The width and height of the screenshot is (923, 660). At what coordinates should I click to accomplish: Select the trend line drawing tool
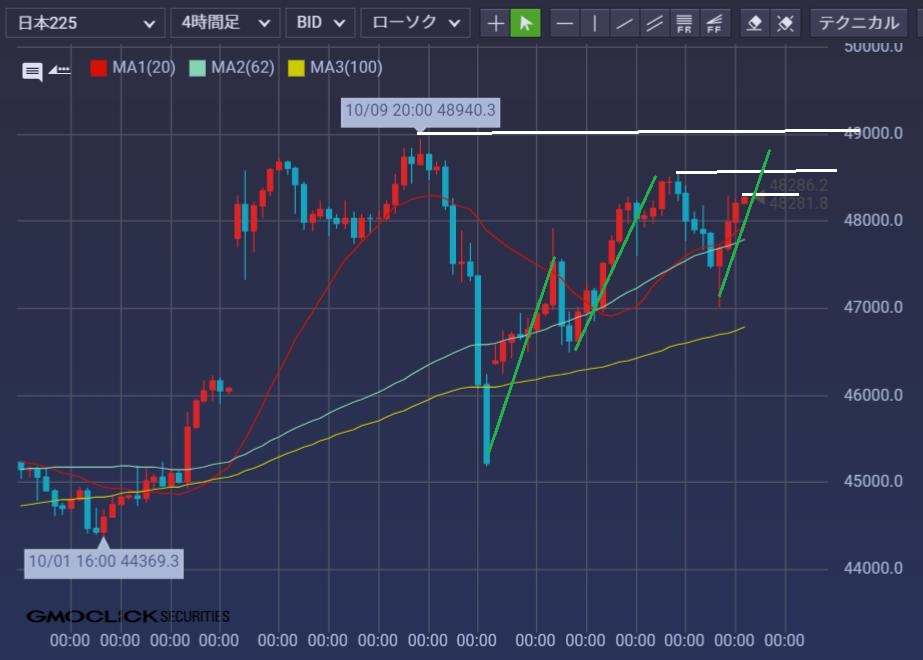coord(625,22)
